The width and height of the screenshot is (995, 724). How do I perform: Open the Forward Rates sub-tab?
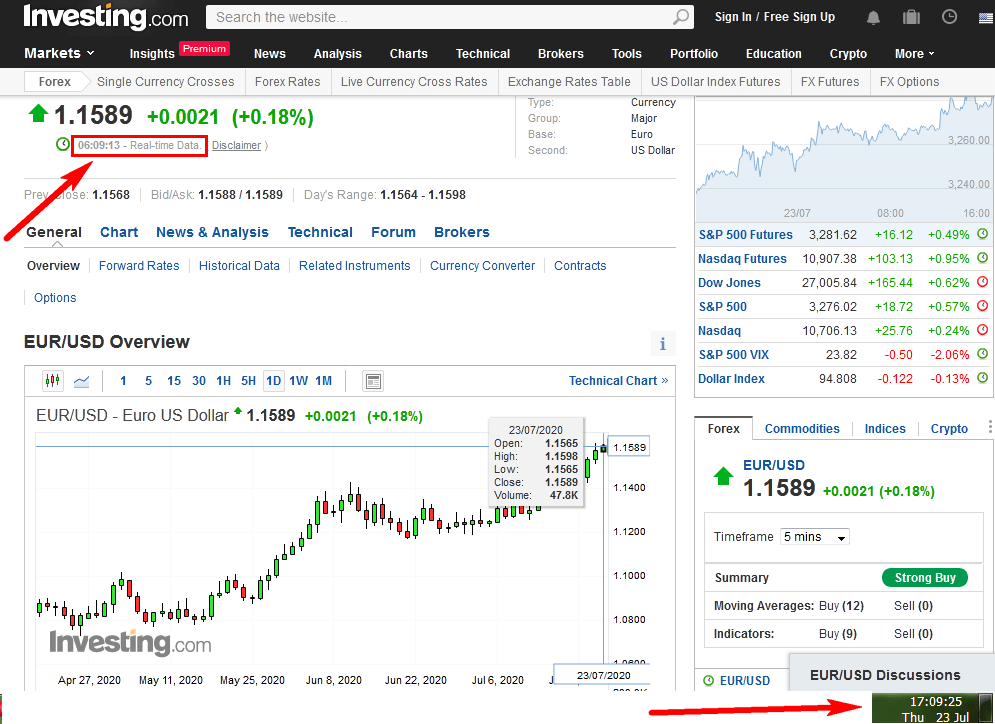tap(139, 266)
